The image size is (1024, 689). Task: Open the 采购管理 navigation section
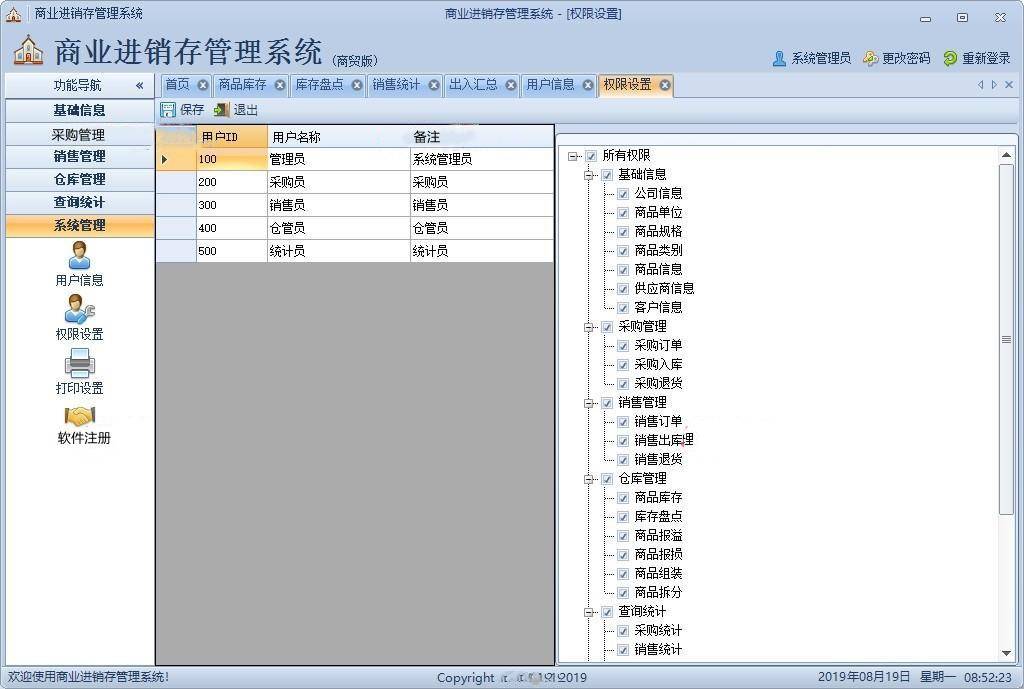coord(79,134)
